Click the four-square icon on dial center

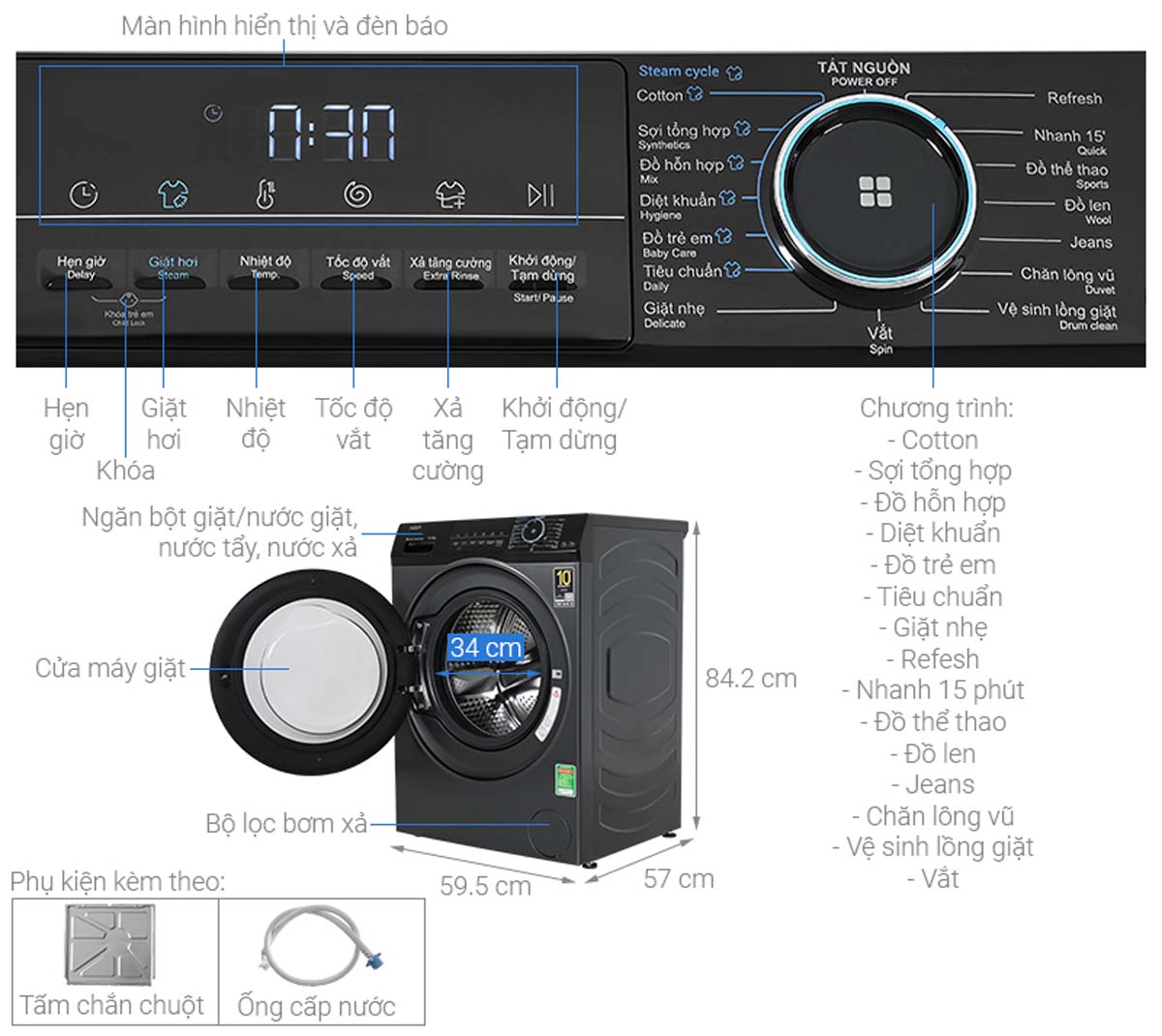click(875, 192)
